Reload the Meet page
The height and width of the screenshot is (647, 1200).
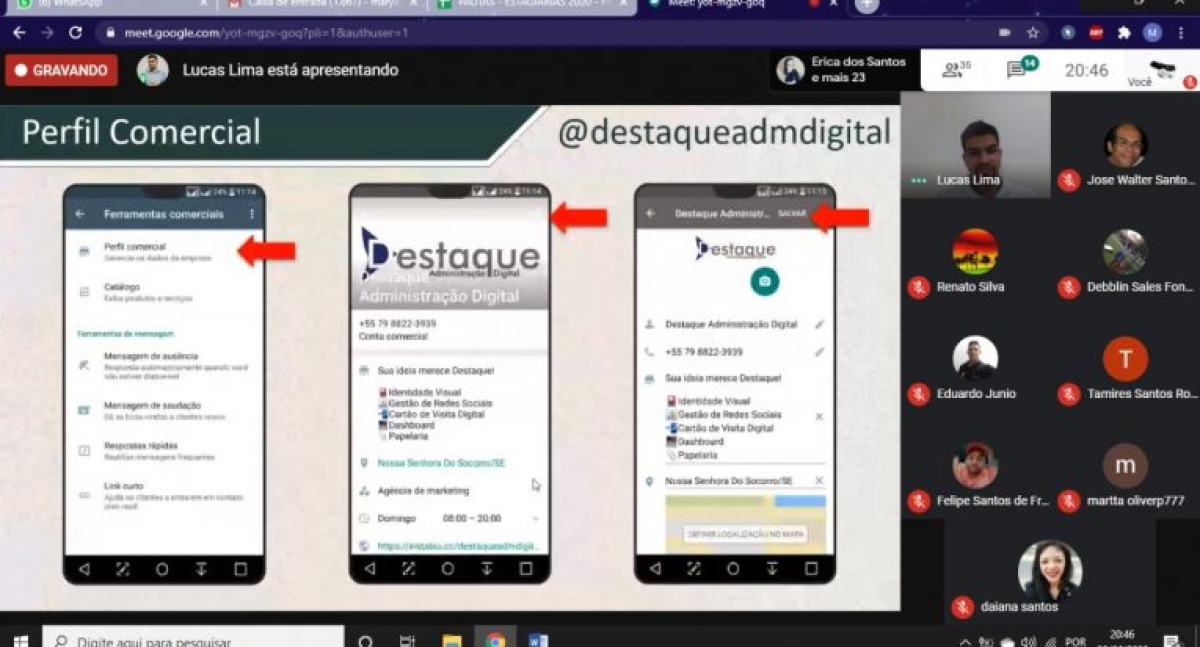[75, 33]
